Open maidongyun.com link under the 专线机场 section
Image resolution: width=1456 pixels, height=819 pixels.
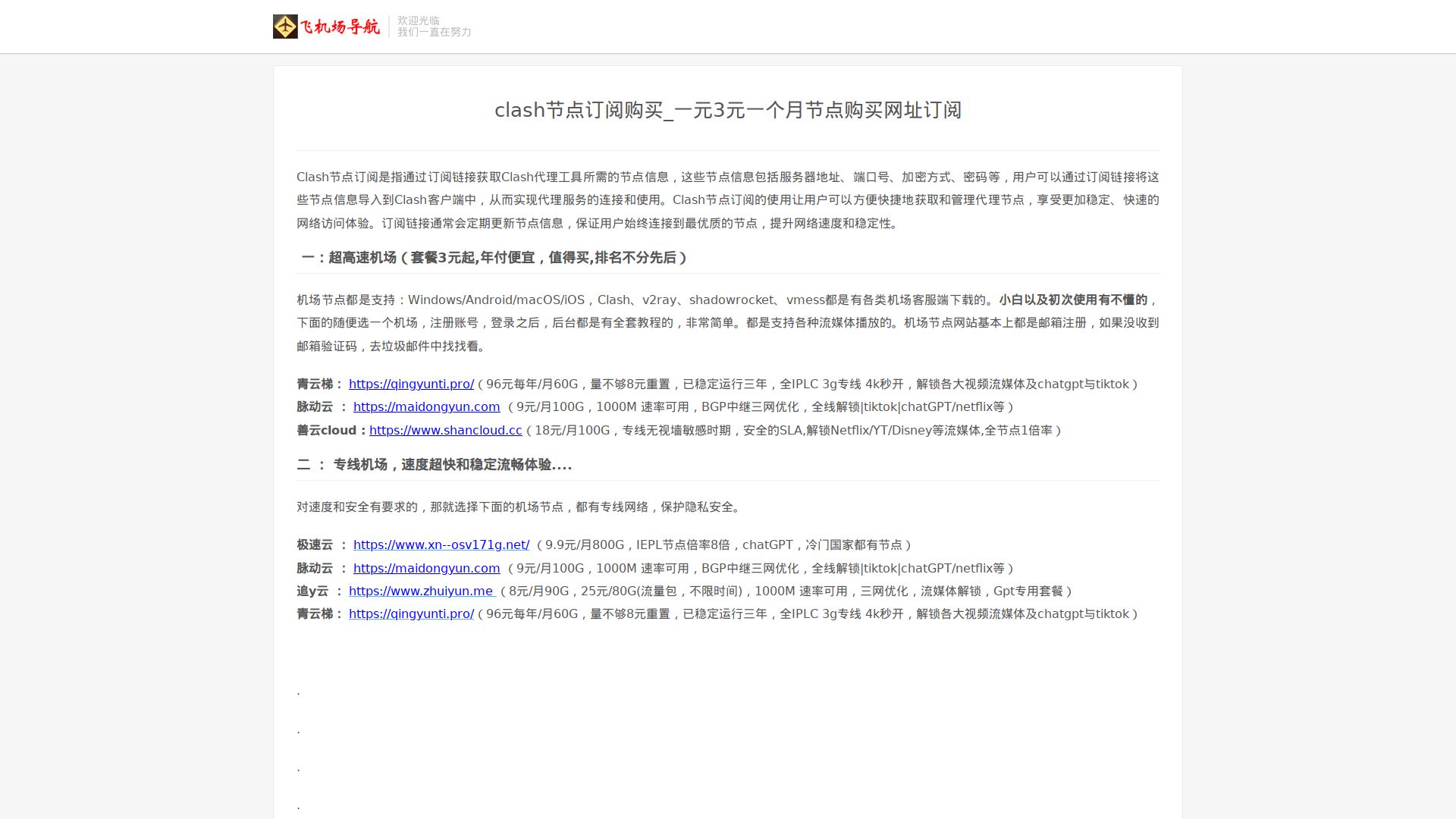point(426,569)
